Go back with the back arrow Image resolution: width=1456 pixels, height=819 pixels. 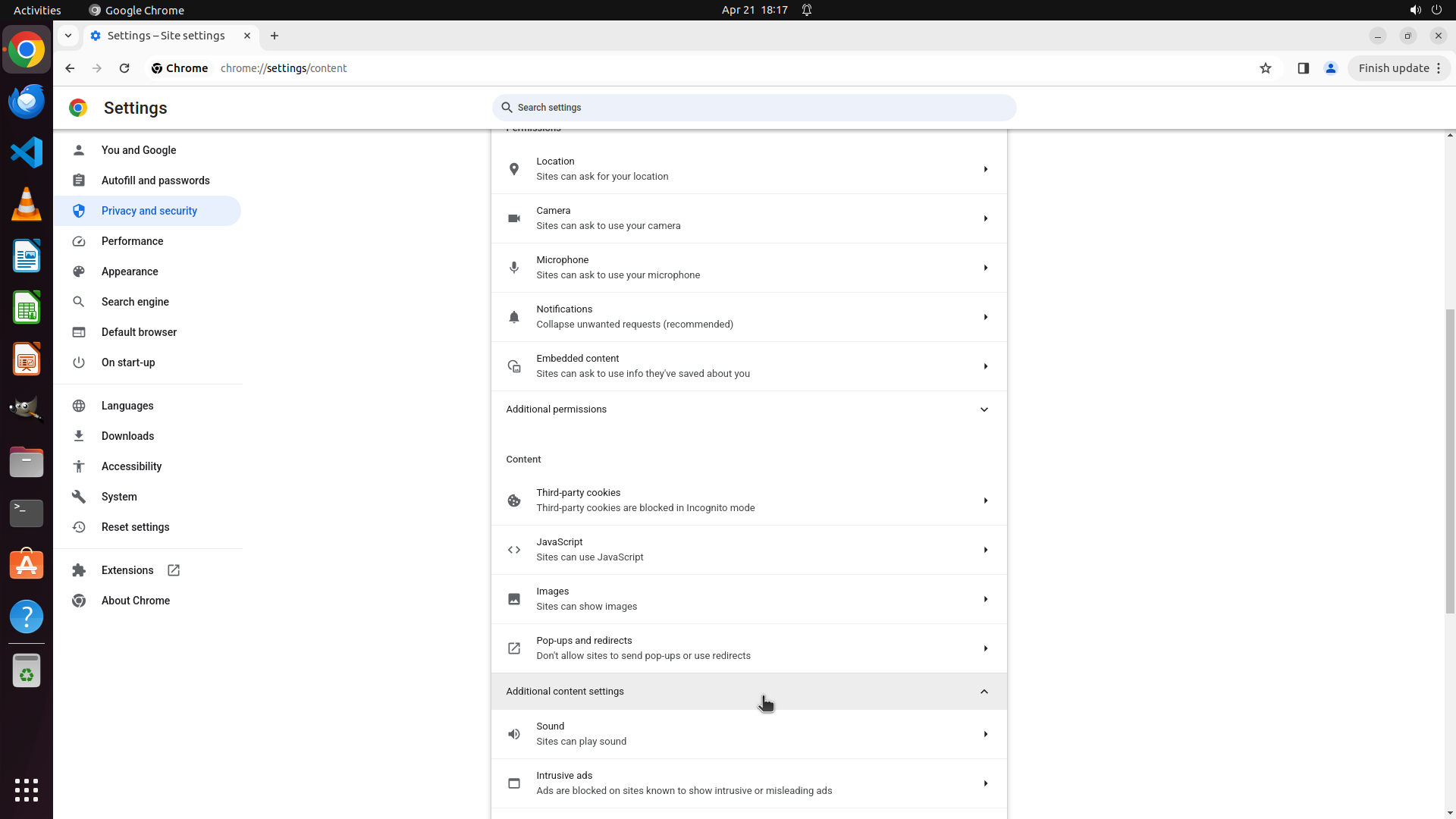pyautogui.click(x=70, y=68)
